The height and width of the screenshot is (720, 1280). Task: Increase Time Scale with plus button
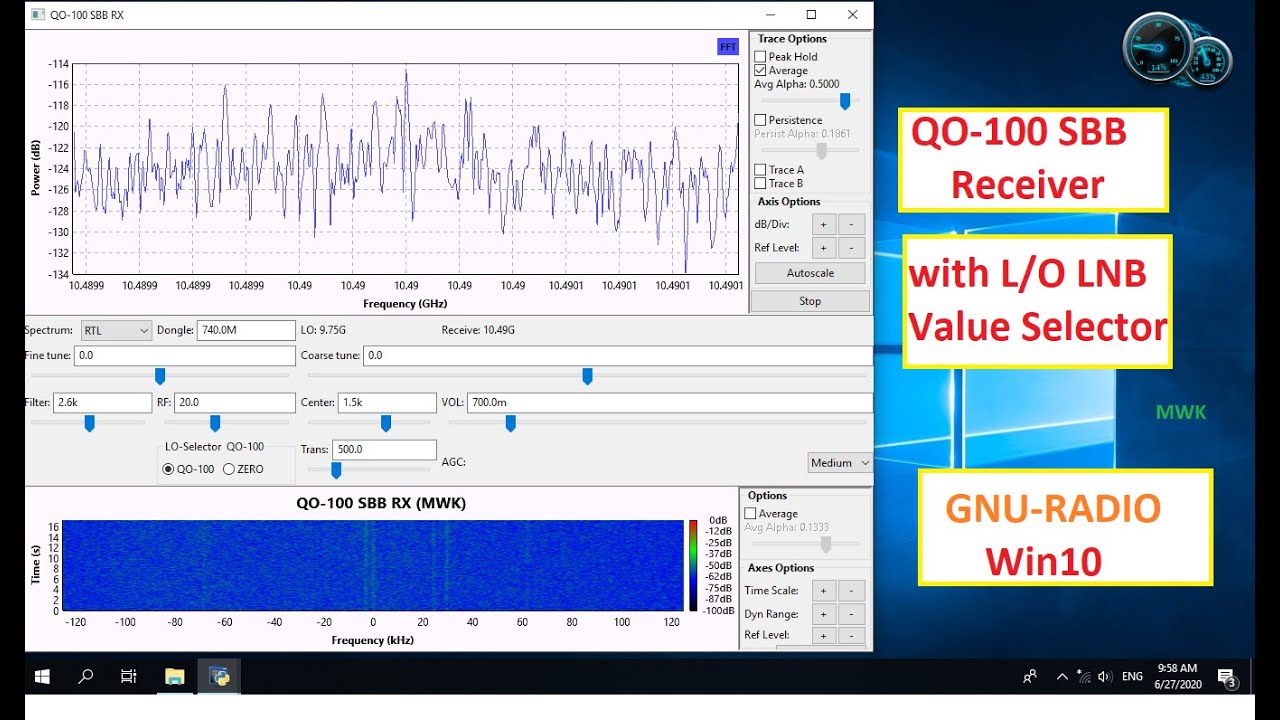point(823,591)
